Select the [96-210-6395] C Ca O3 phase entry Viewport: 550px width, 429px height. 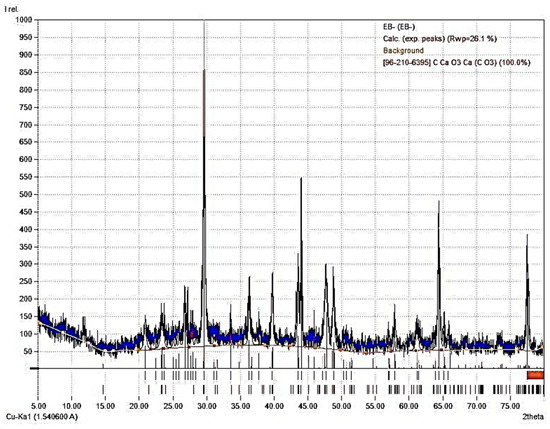click(456, 63)
